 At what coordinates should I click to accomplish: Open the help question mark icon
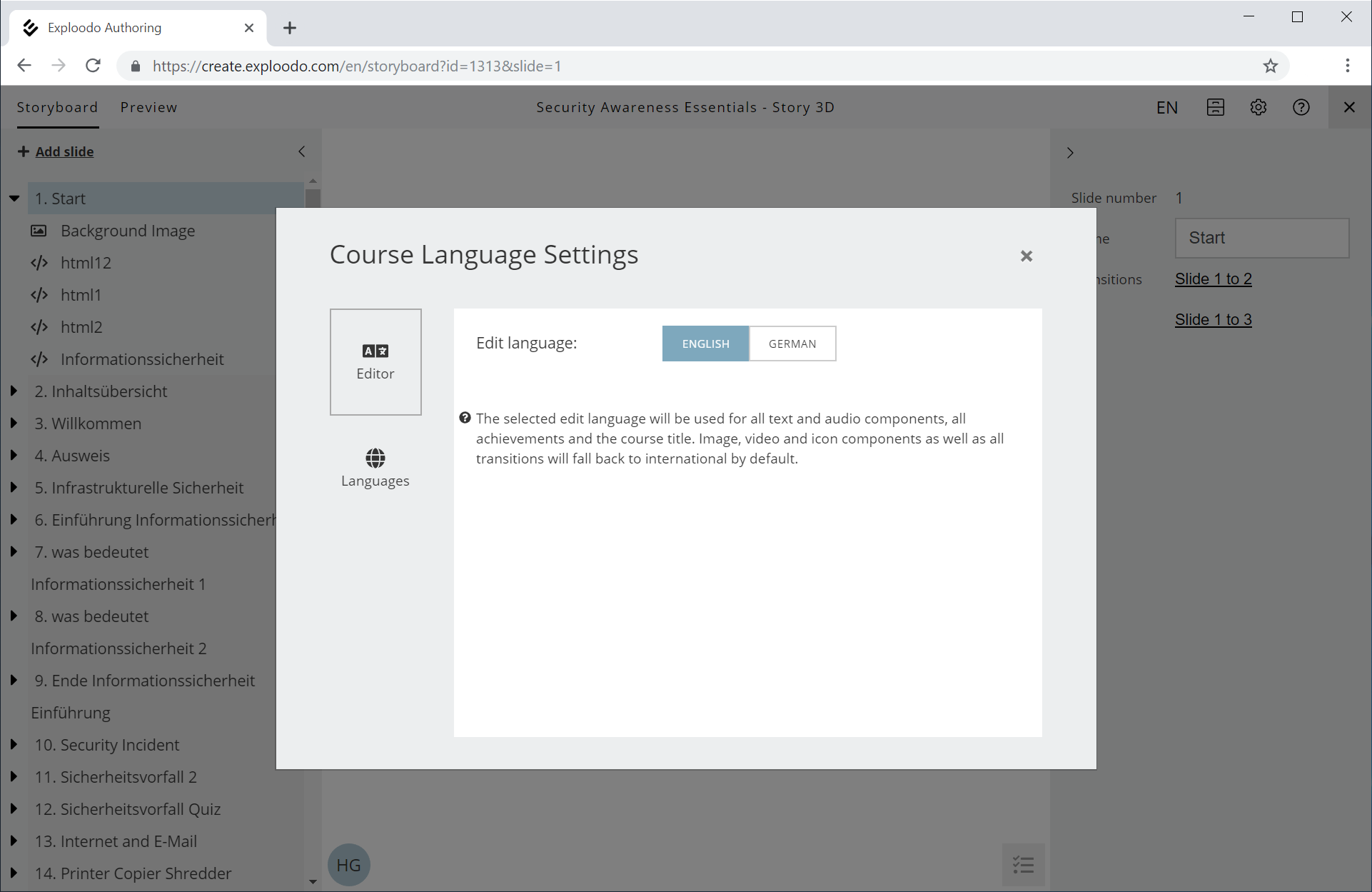point(1301,107)
